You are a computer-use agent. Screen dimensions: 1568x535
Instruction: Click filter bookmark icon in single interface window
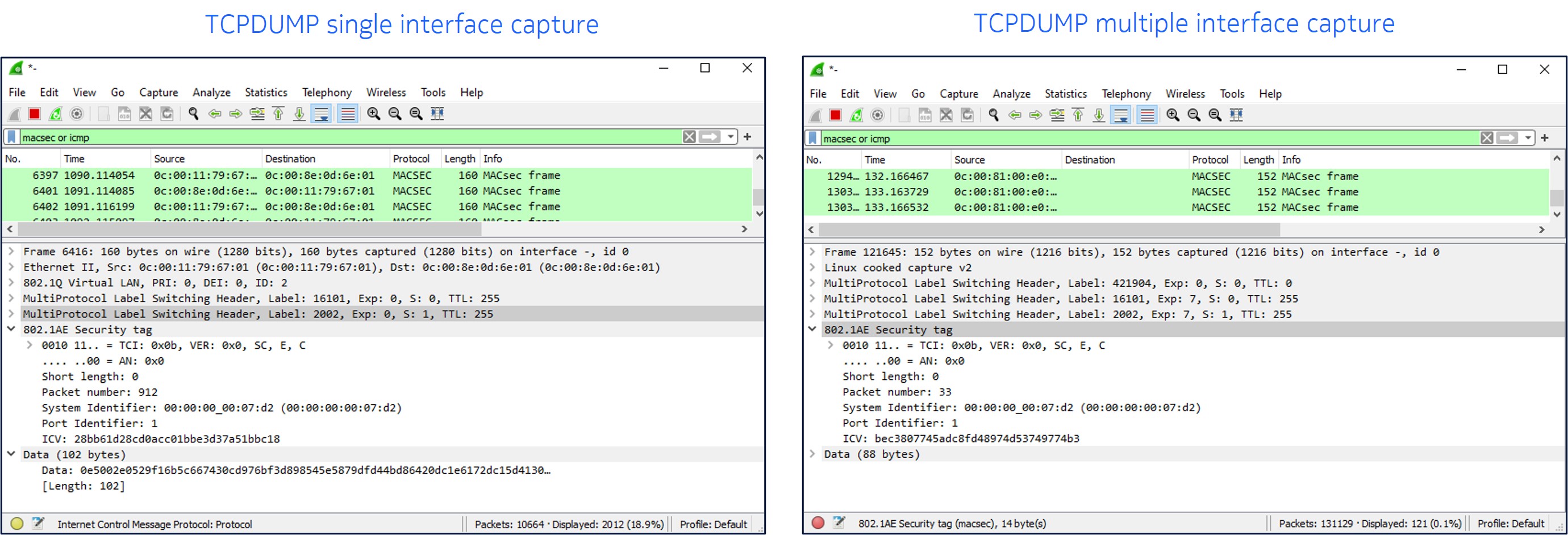click(x=11, y=137)
